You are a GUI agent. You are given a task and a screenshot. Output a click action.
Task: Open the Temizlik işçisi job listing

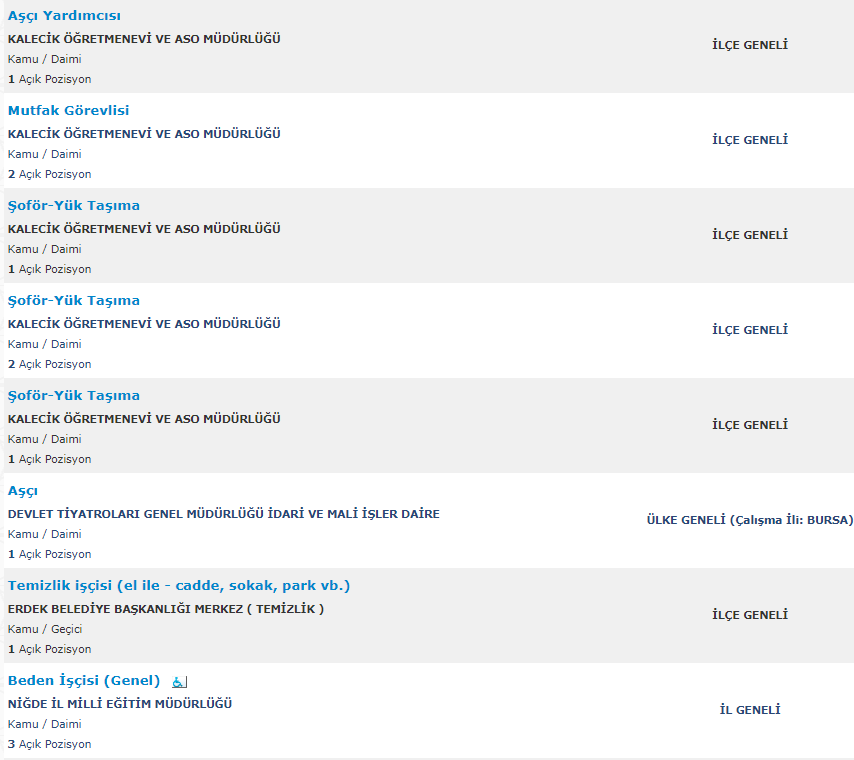click(x=179, y=586)
